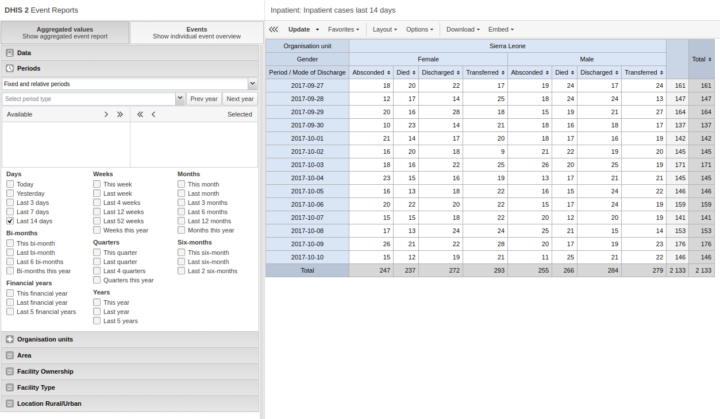Click the Prev year button

click(204, 99)
